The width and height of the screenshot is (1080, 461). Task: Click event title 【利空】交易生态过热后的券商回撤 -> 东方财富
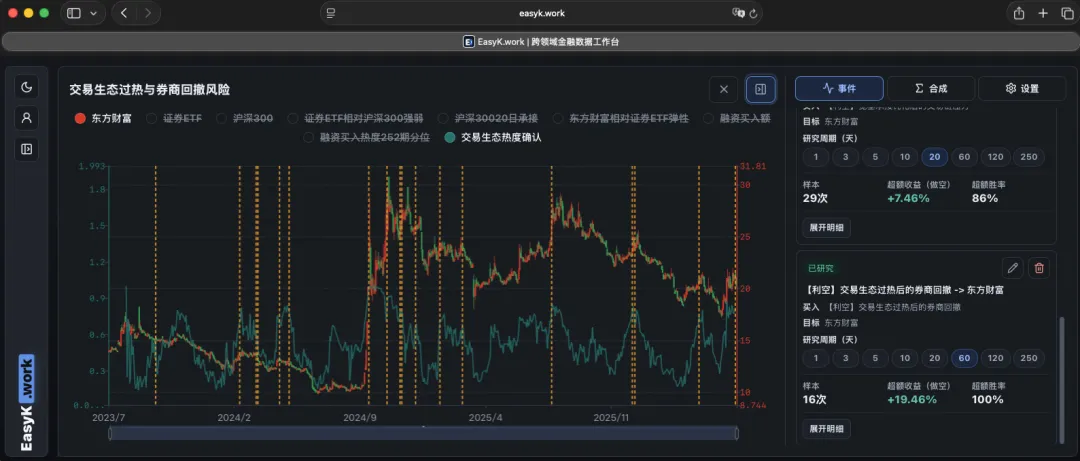(x=903, y=290)
